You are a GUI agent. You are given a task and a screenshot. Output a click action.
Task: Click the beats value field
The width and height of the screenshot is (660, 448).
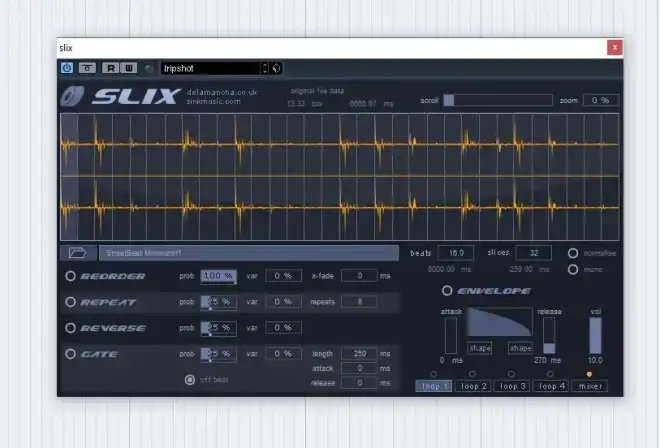[456, 253]
